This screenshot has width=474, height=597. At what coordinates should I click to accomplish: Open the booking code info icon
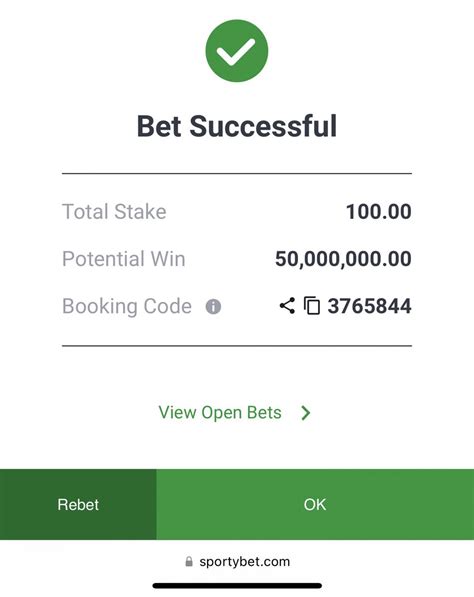click(x=213, y=306)
